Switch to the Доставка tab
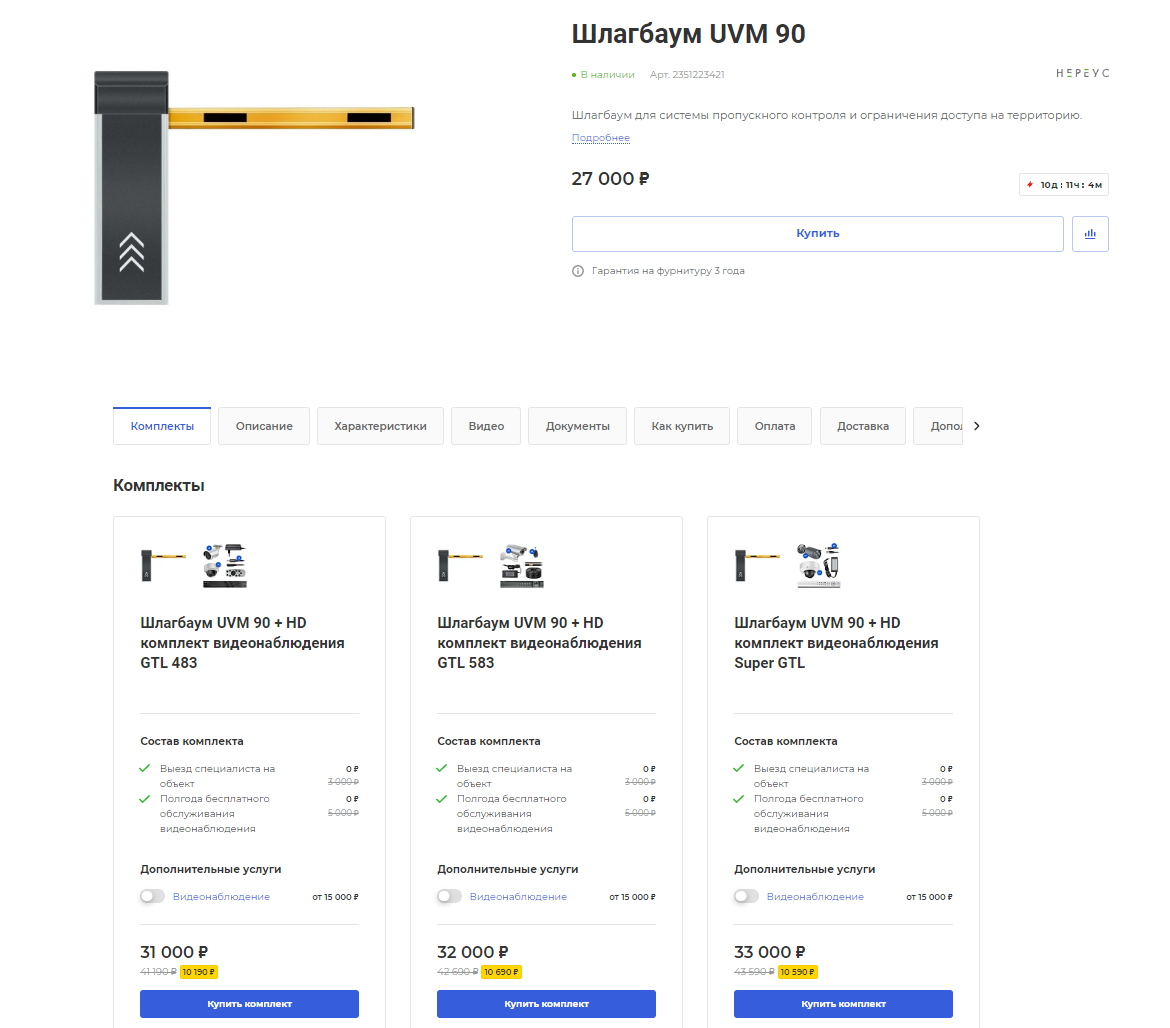This screenshot has height=1028, width=1170. pyautogui.click(x=863, y=426)
